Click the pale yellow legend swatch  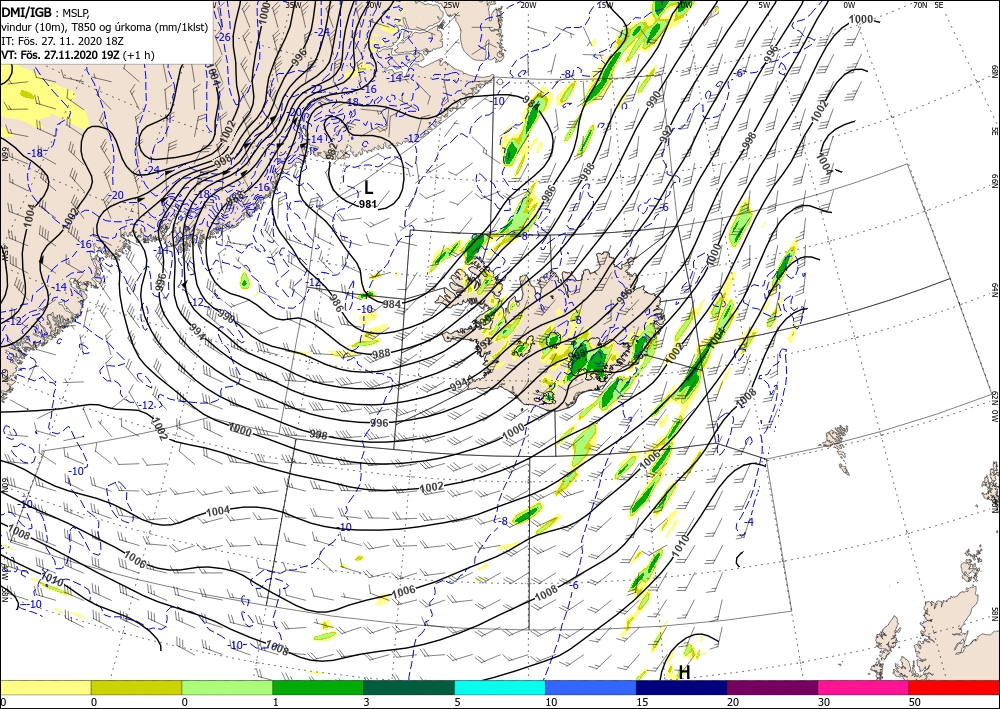45,687
